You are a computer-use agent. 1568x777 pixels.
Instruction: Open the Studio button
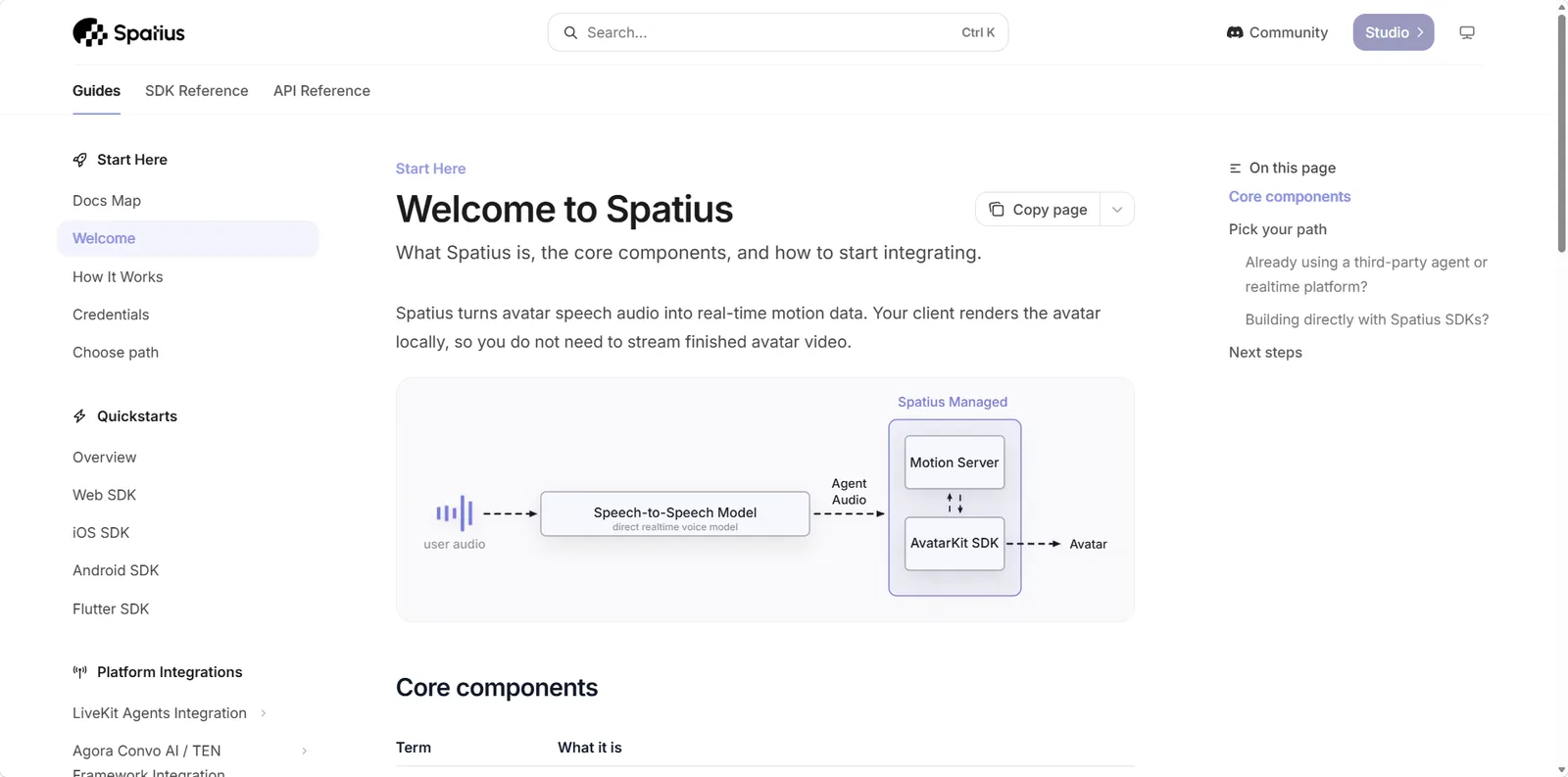pyautogui.click(x=1394, y=32)
